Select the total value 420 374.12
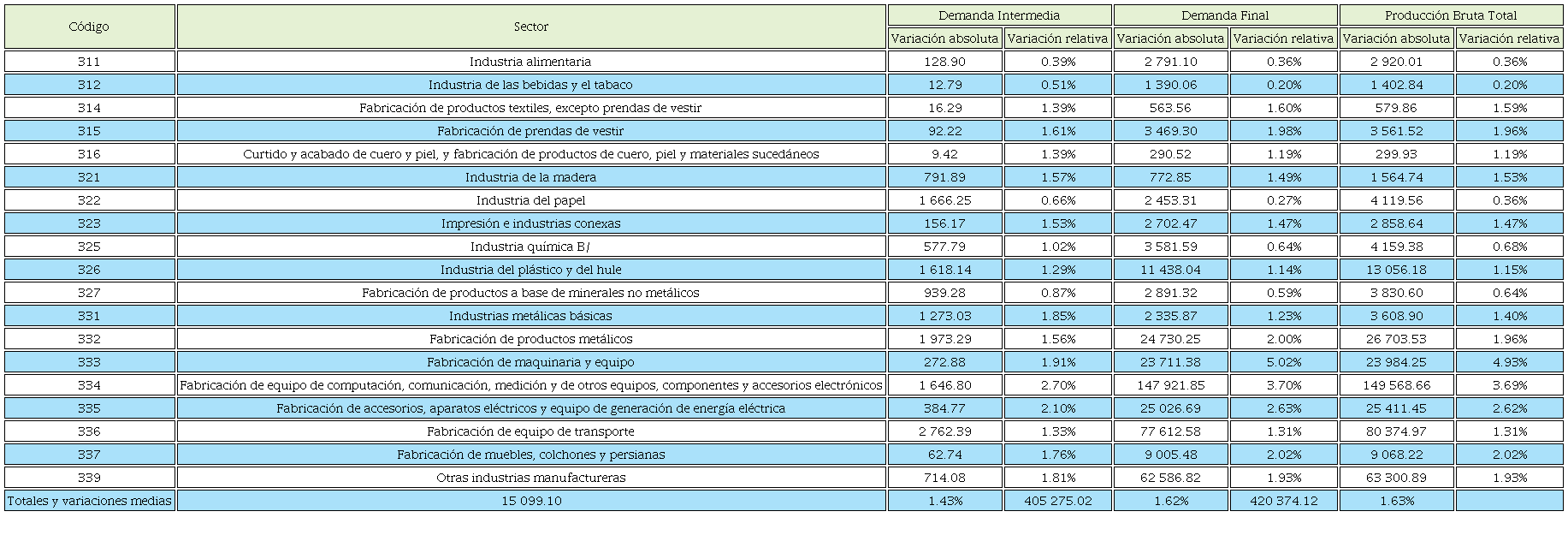The height and width of the screenshot is (559, 1568). (x=1283, y=501)
